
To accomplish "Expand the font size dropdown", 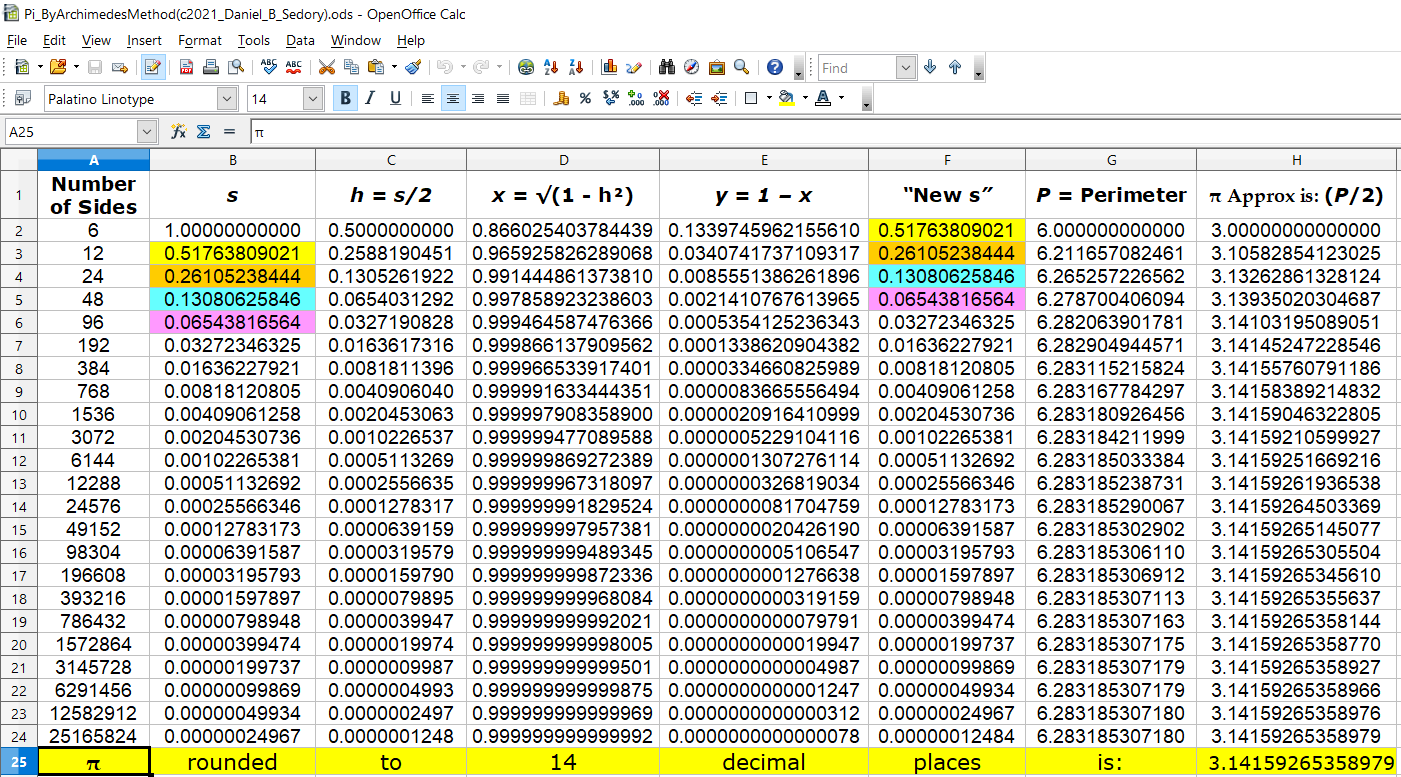I will tap(312, 98).
